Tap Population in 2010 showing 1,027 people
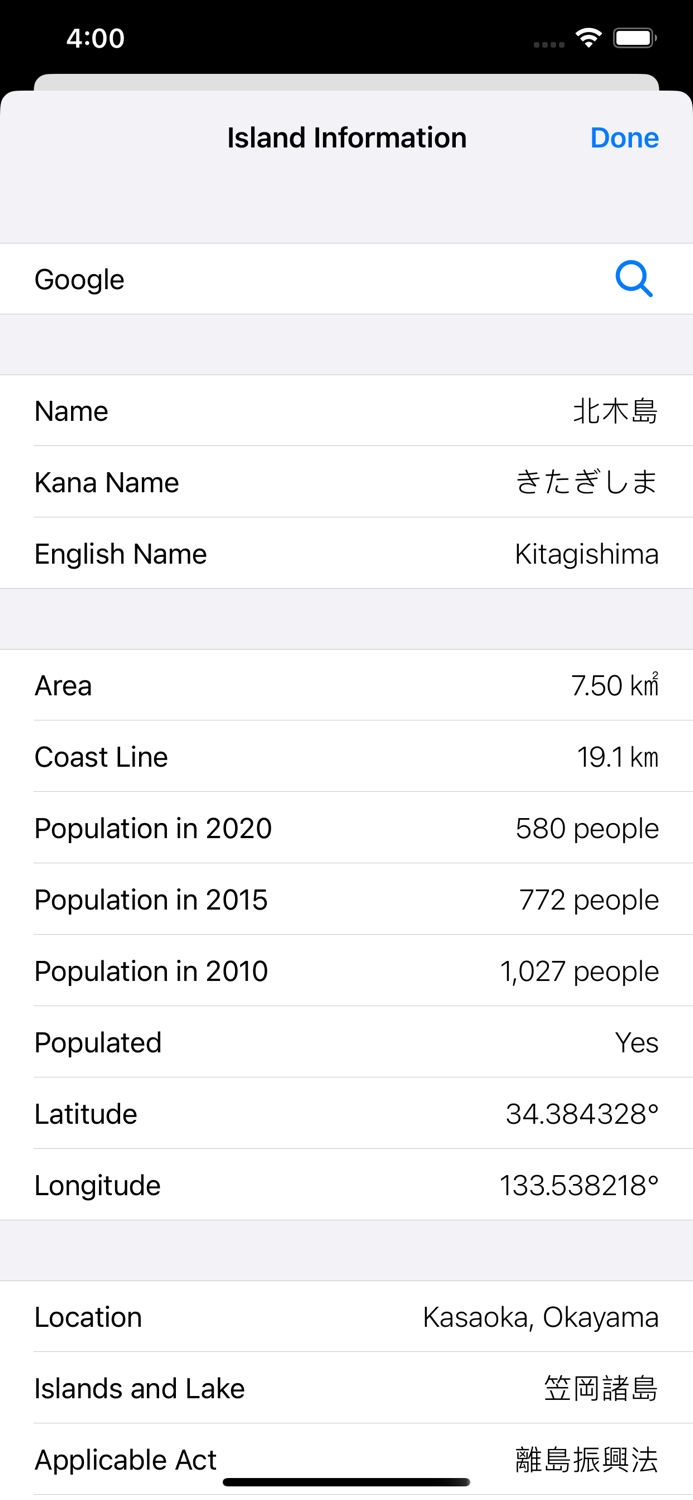The image size is (693, 1500). click(x=346, y=970)
